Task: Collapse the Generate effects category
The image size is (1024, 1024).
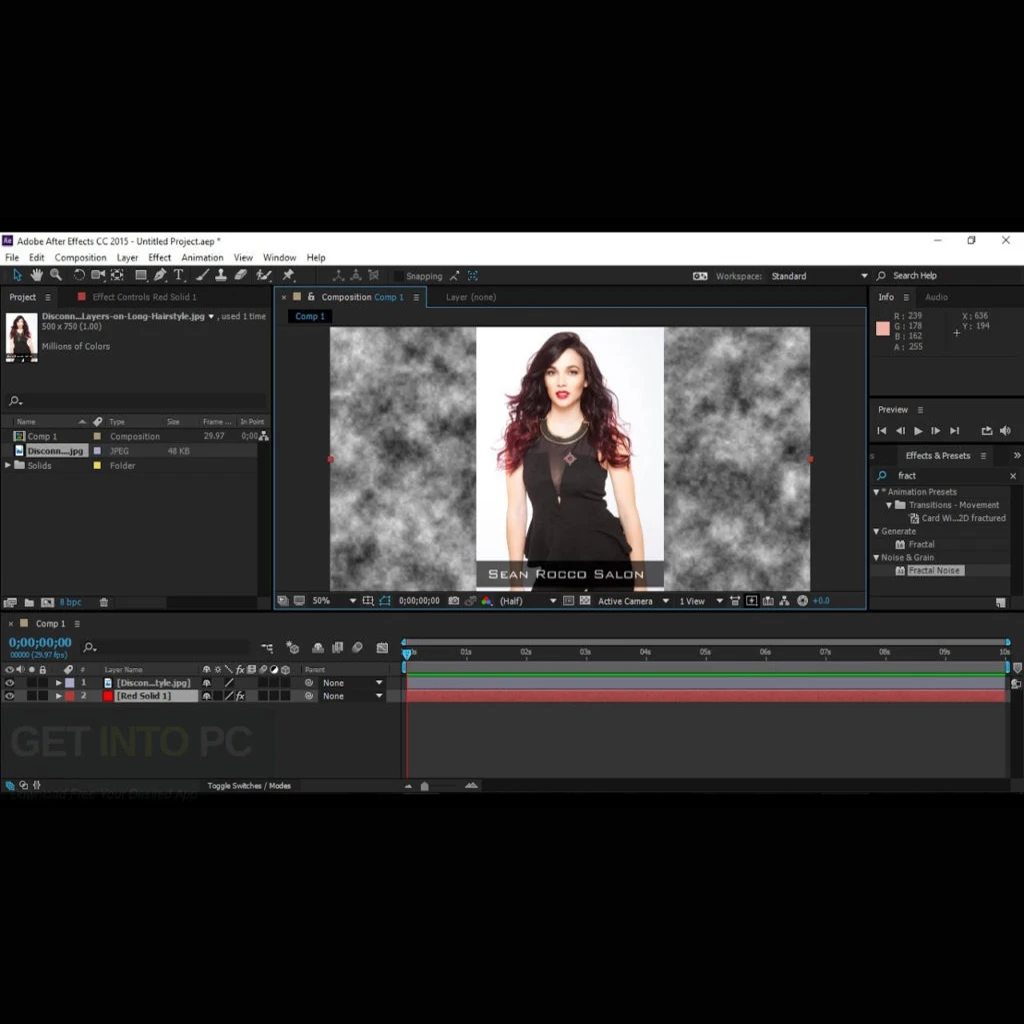Action: tap(876, 532)
